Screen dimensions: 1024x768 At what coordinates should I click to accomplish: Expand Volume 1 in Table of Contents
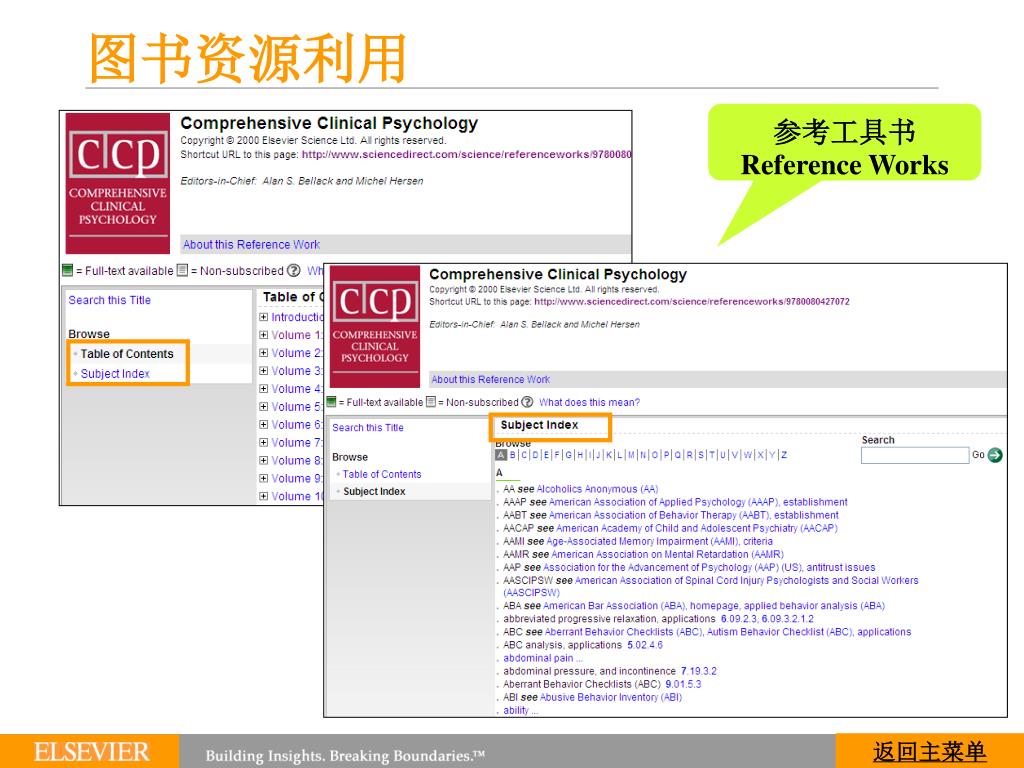(x=263, y=335)
